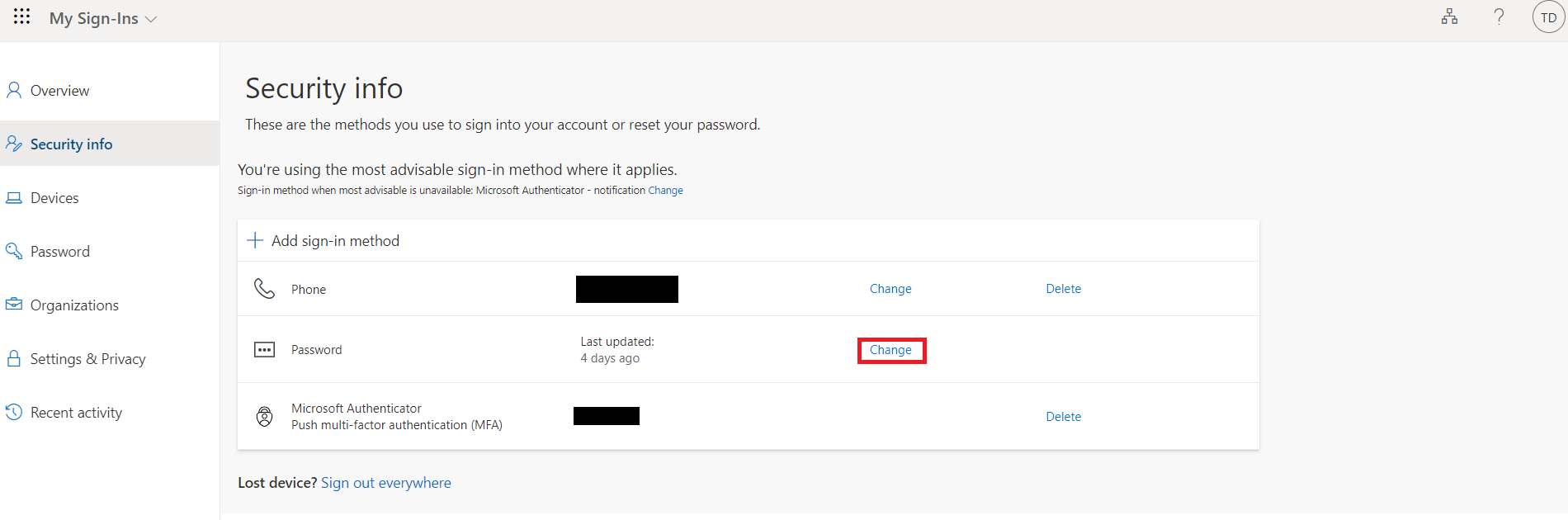Click the Microsoft Authenticator icon
Screen dimensions: 1568x520
click(264, 417)
